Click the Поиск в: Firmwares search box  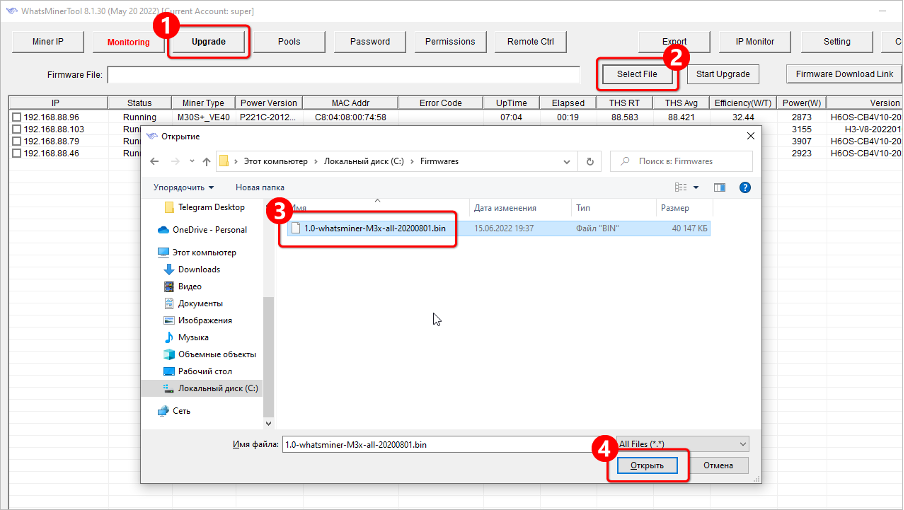point(681,161)
